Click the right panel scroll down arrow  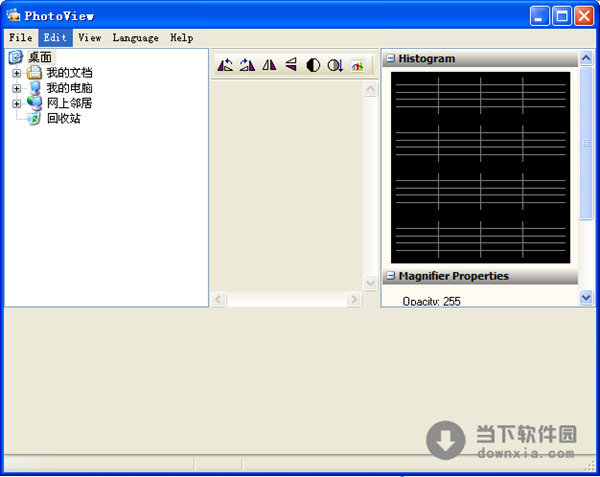[586, 297]
